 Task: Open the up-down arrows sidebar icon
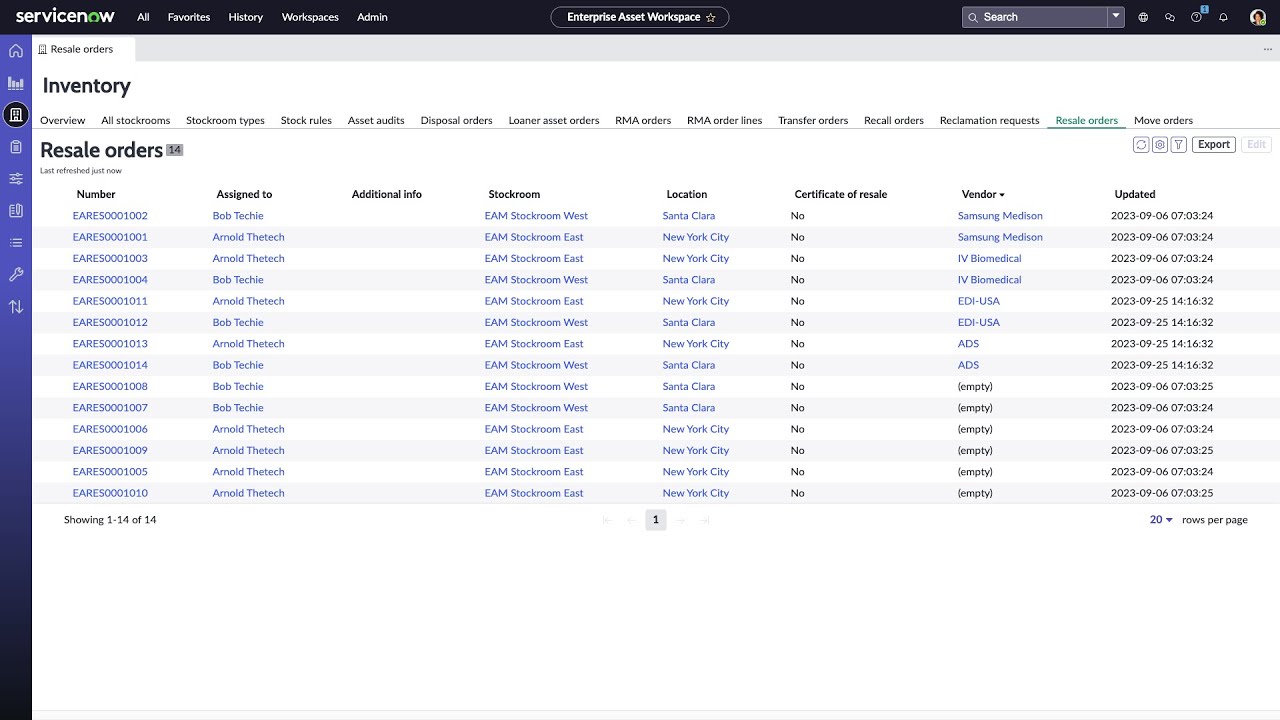point(16,307)
